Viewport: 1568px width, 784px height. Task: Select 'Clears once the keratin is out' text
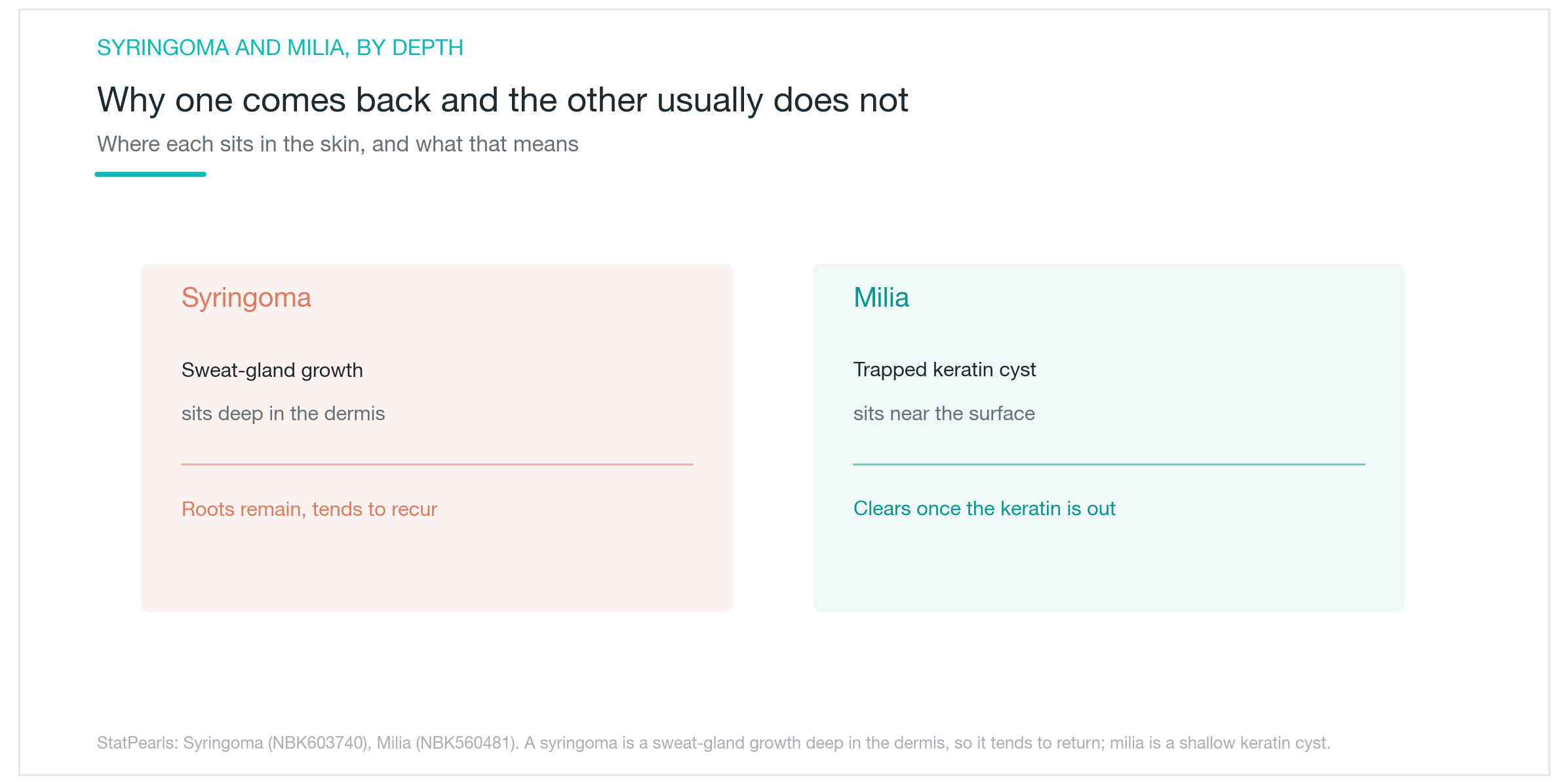point(985,509)
